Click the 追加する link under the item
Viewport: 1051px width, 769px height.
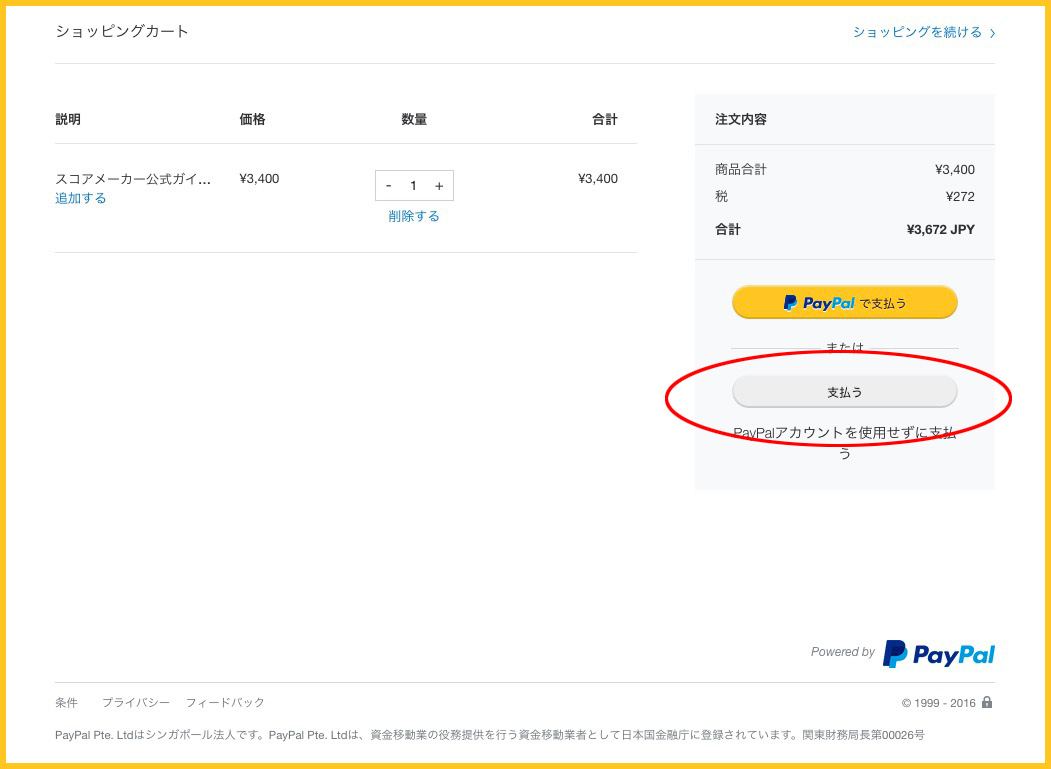tap(80, 198)
